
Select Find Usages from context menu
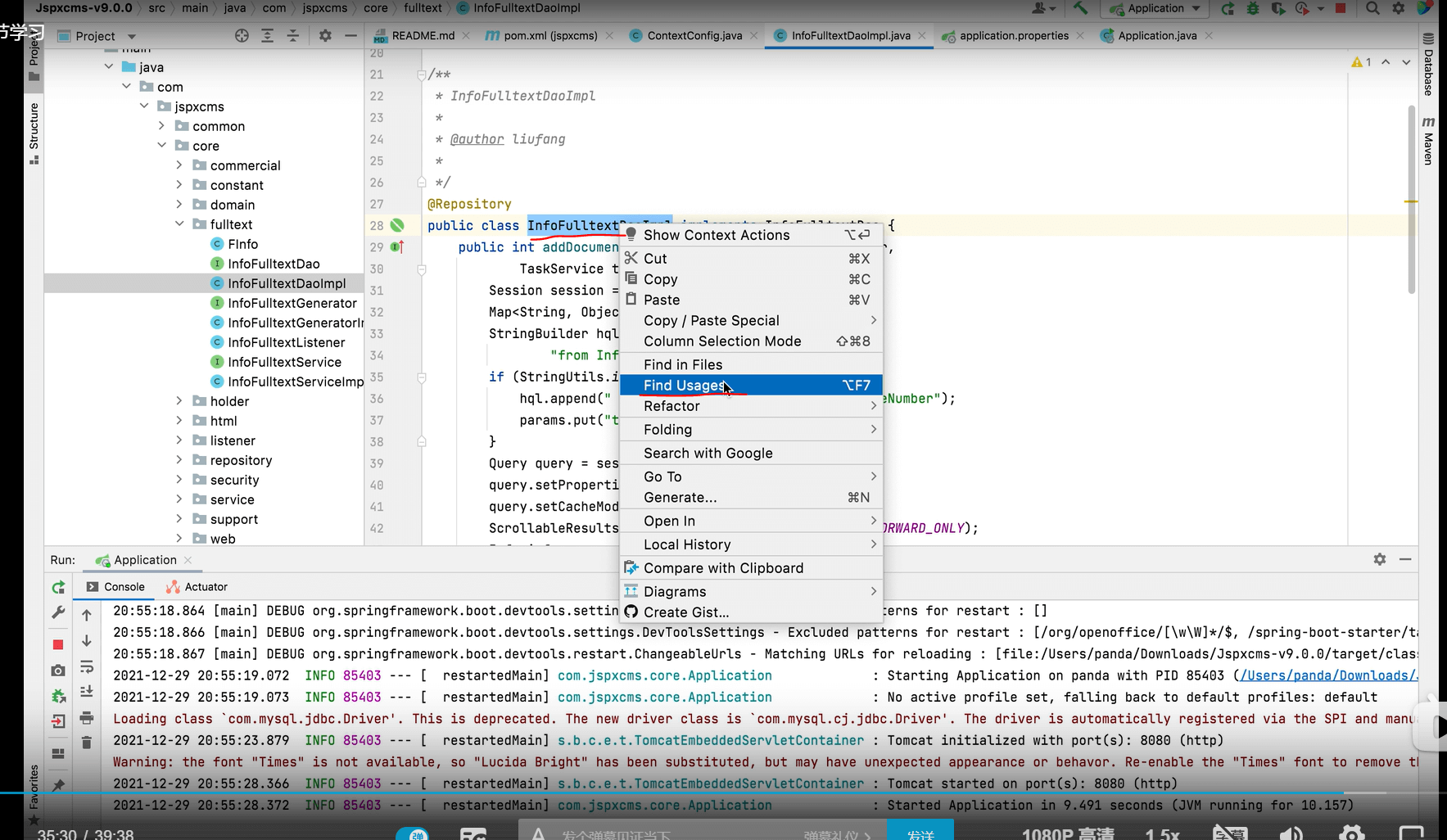click(684, 385)
